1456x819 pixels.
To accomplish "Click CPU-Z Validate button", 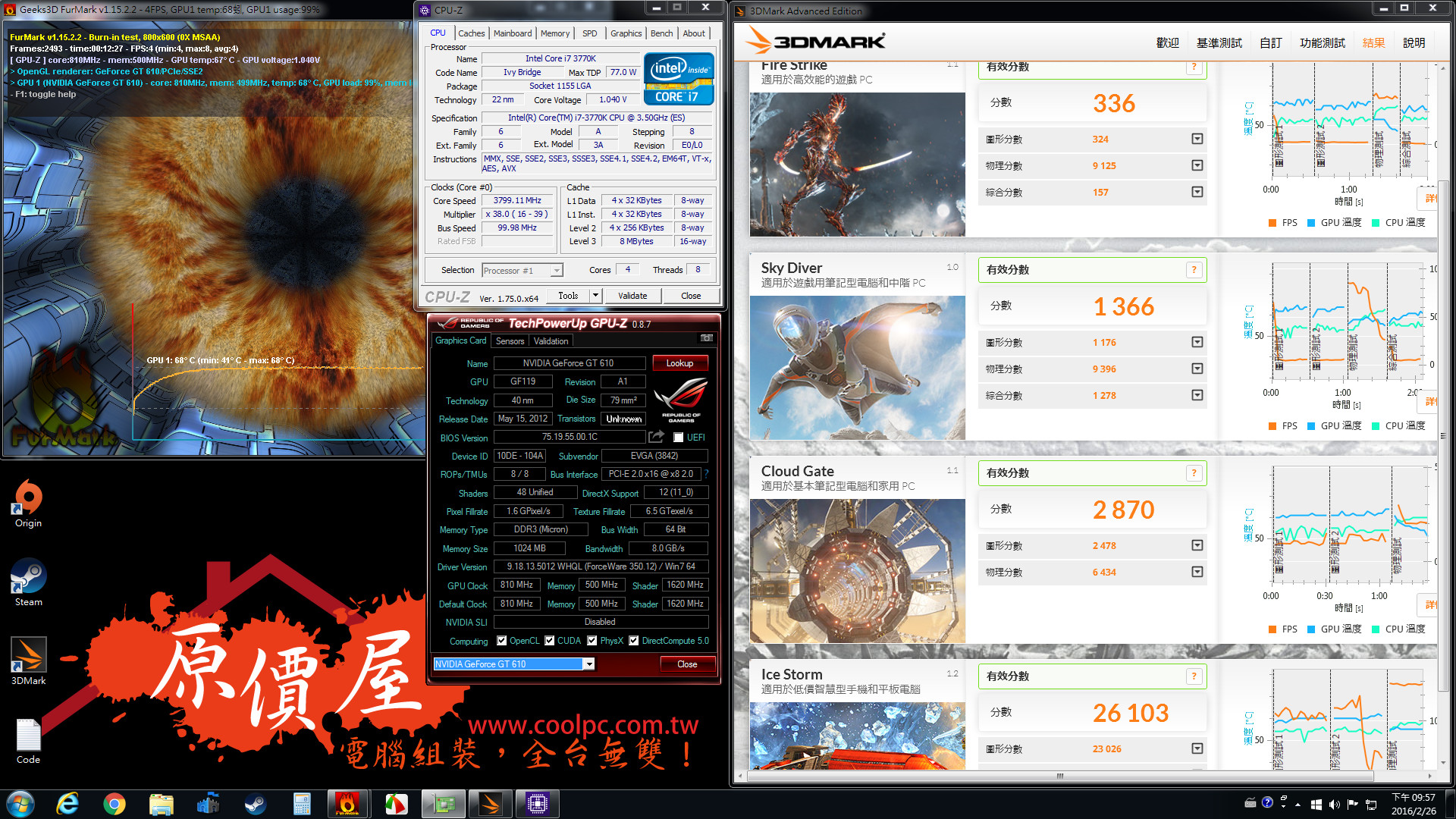I will [x=632, y=296].
